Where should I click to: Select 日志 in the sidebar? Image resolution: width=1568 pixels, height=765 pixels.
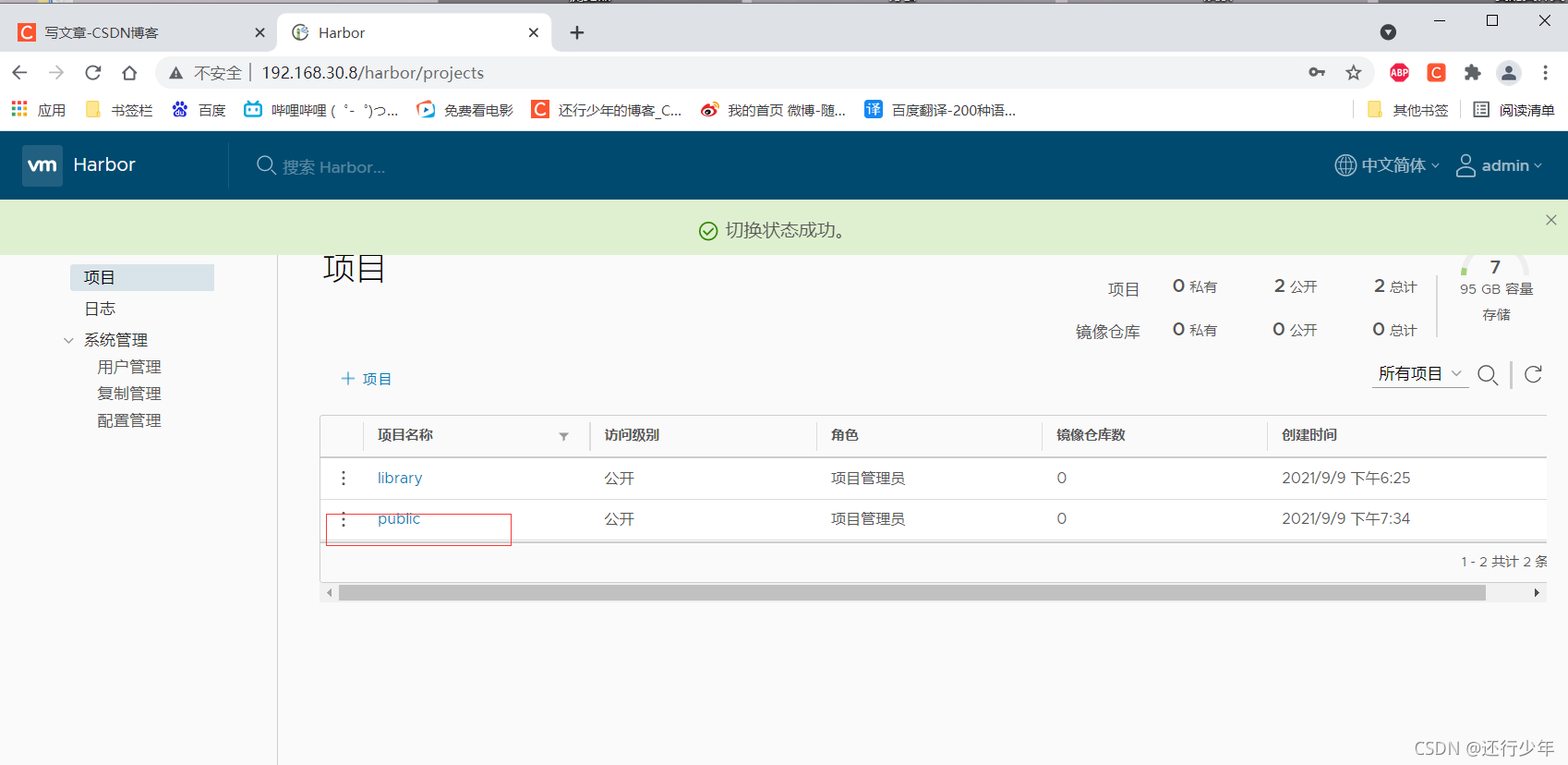click(100, 309)
